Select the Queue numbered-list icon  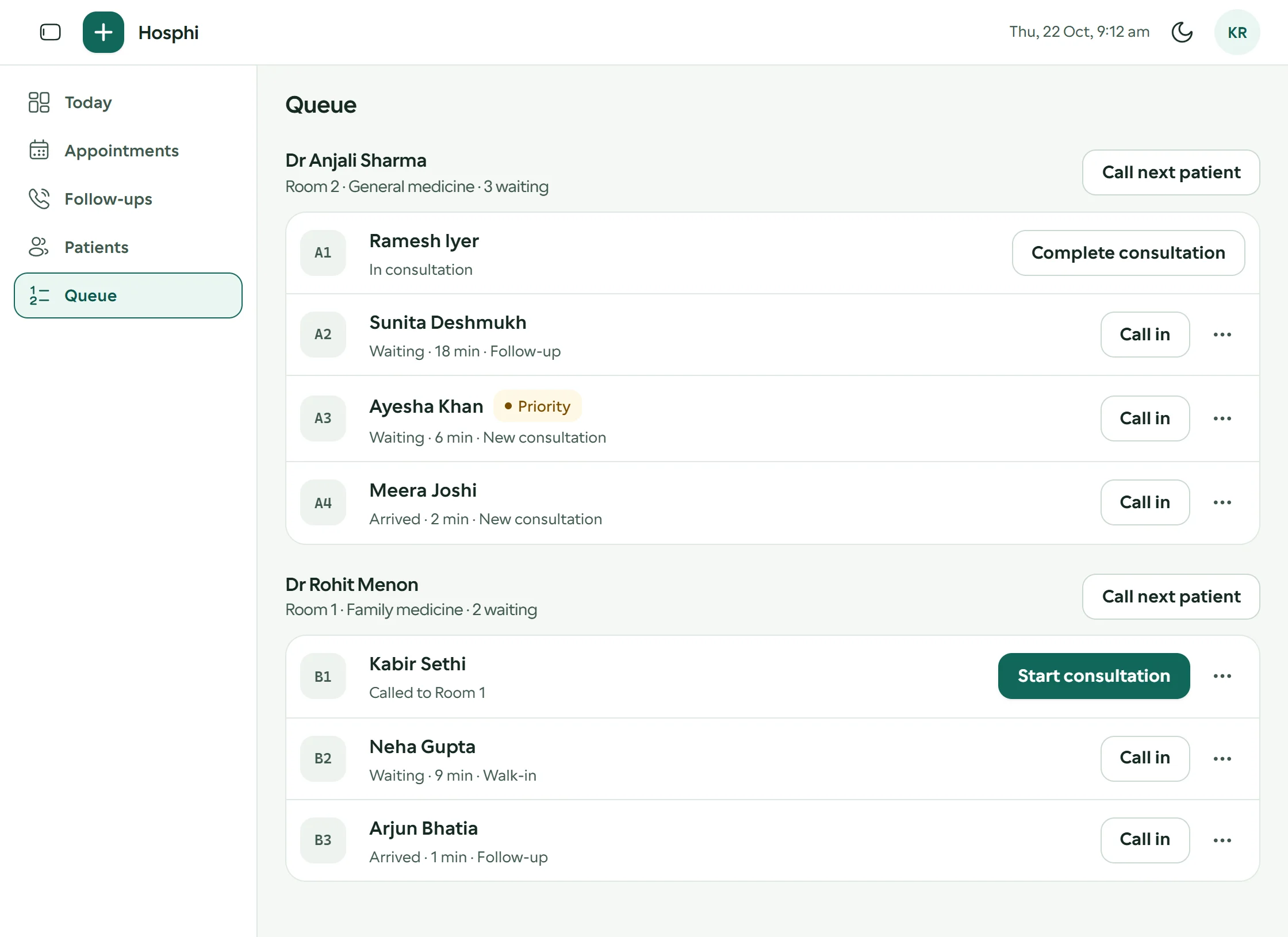click(x=39, y=295)
